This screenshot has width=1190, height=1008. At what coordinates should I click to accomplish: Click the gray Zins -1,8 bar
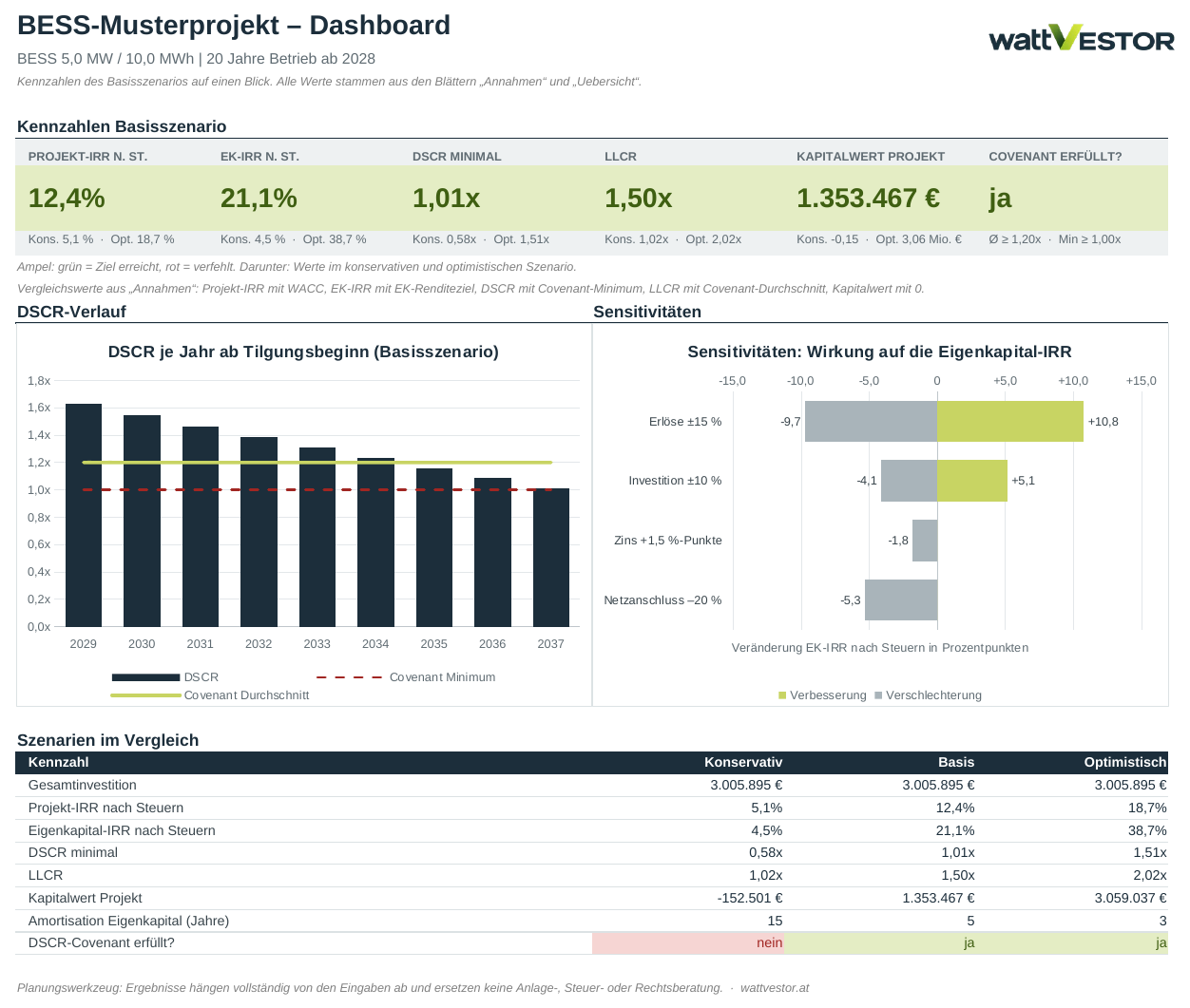coord(925,541)
